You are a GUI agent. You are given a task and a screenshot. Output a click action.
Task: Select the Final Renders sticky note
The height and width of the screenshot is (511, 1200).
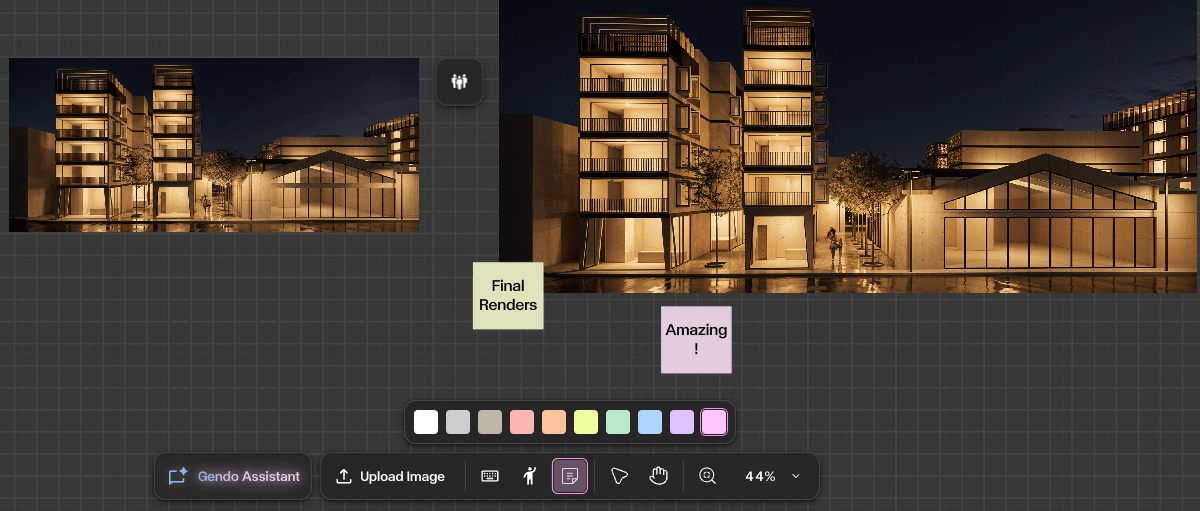click(508, 296)
